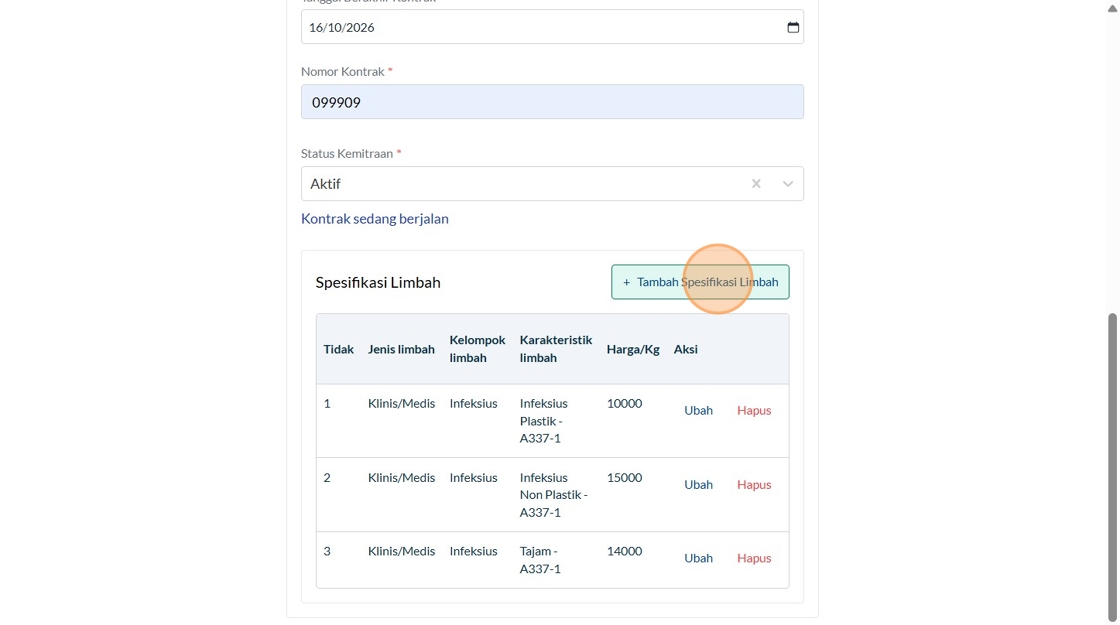
Task: Click Hapus for Infeksius Plastik row
Action: (x=754, y=410)
